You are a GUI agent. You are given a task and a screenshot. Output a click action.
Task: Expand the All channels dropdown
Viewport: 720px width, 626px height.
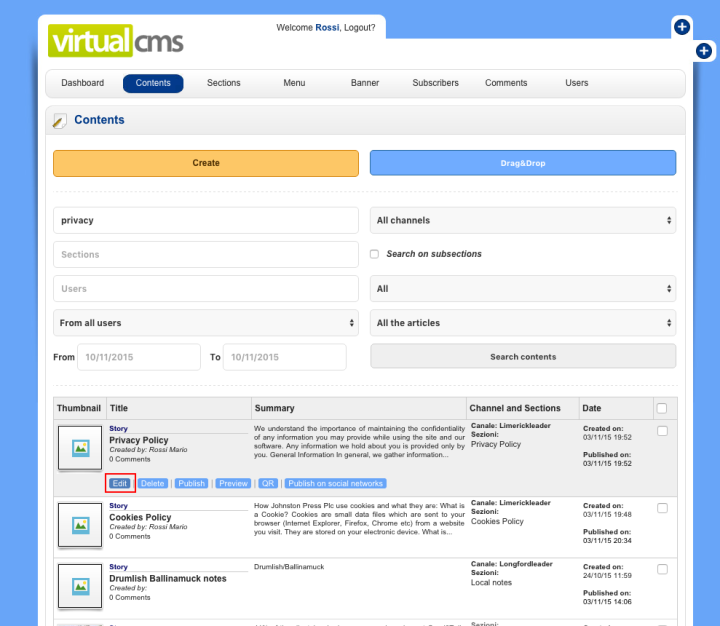click(523, 220)
